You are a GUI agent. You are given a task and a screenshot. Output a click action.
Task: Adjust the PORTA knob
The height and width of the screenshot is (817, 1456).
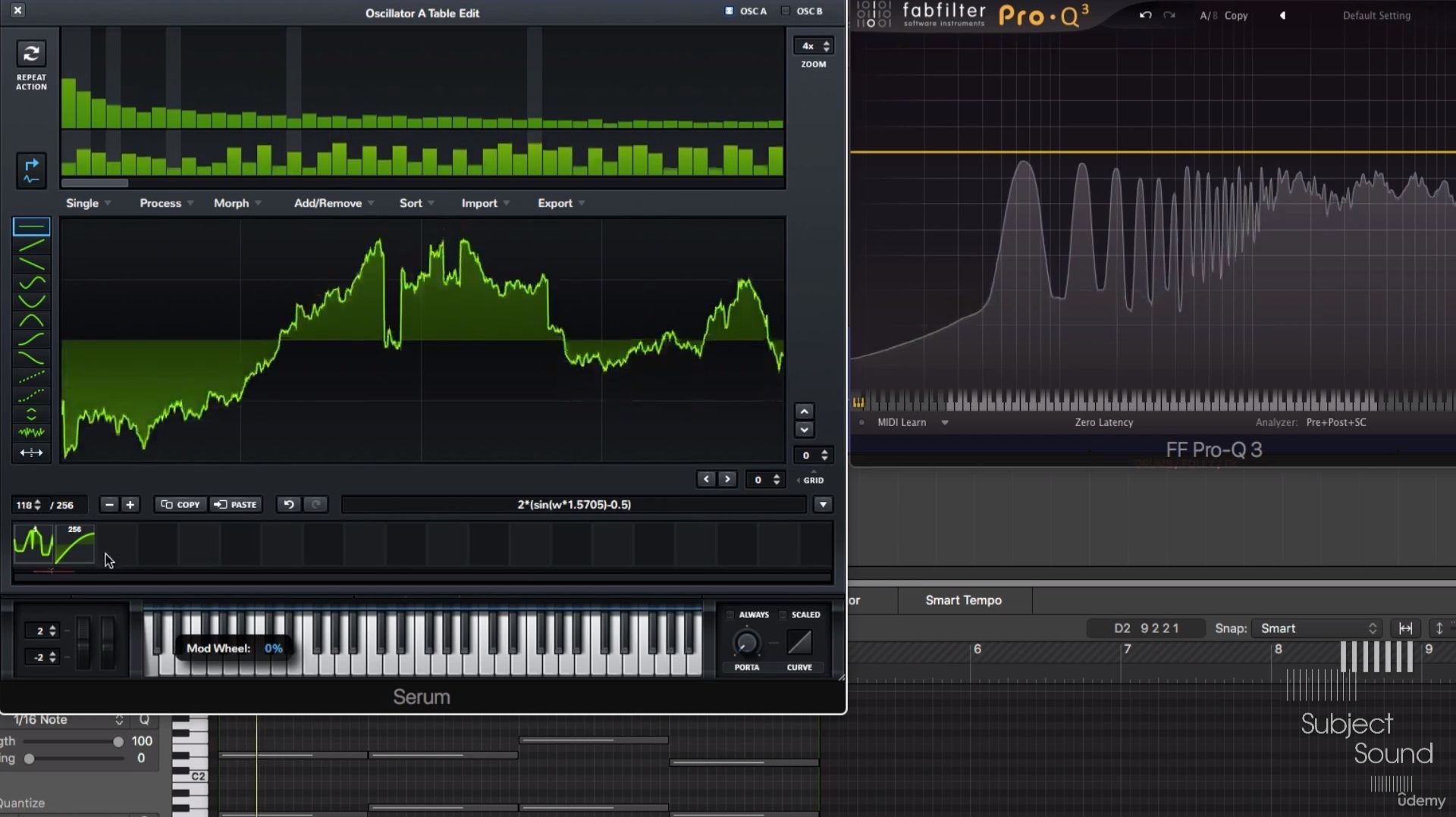[x=746, y=643]
